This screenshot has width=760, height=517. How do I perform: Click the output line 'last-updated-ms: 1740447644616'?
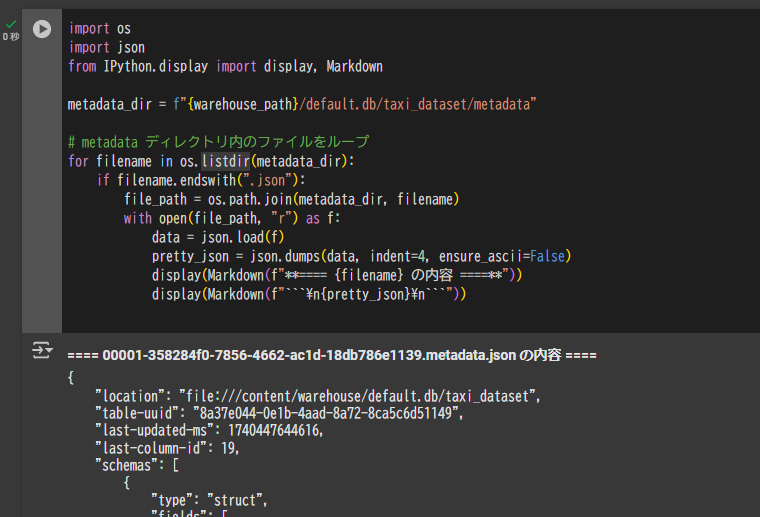click(209, 430)
